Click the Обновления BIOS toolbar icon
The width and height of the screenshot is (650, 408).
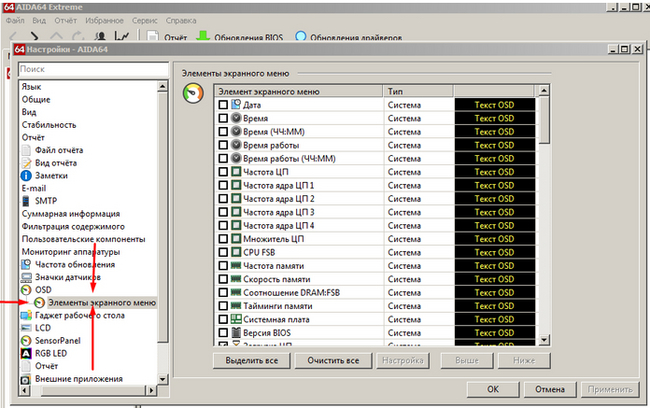point(202,38)
